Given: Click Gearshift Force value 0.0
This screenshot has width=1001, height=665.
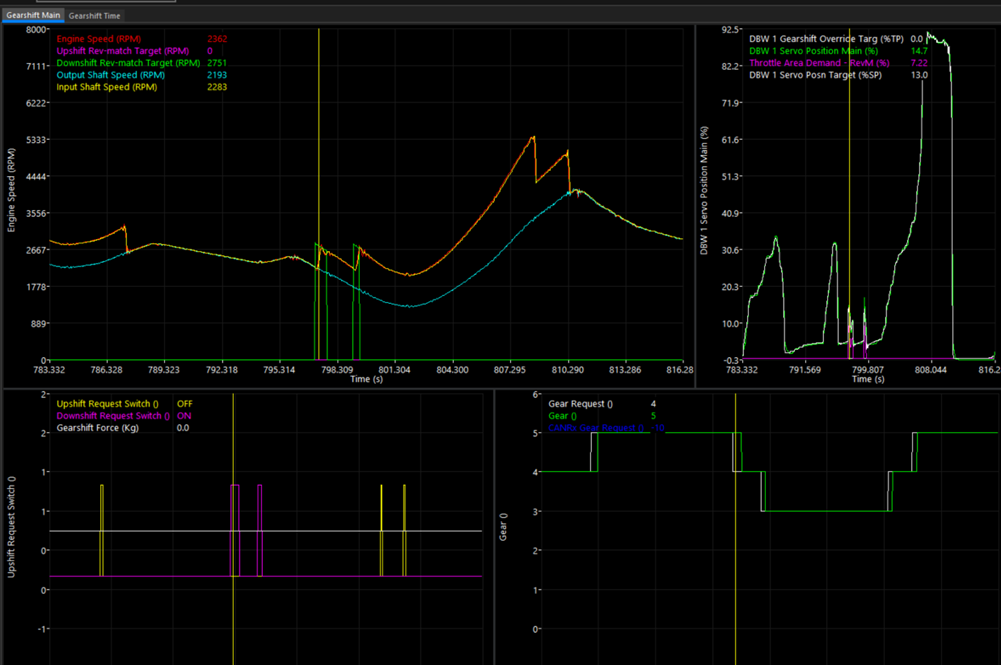Looking at the screenshot, I should [x=183, y=428].
